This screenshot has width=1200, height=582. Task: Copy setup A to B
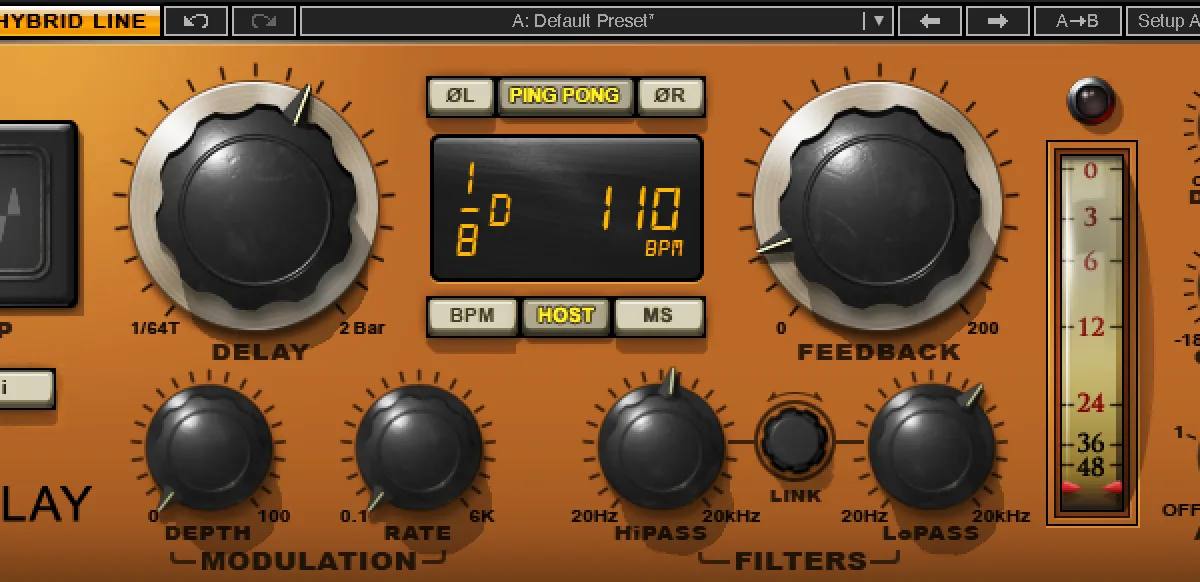point(1077,20)
